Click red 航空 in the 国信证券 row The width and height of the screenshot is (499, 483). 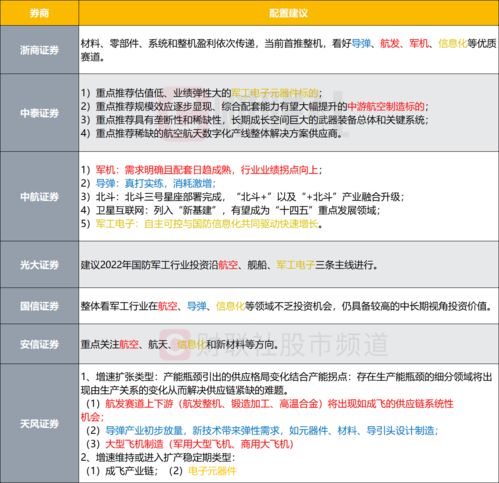167,306
